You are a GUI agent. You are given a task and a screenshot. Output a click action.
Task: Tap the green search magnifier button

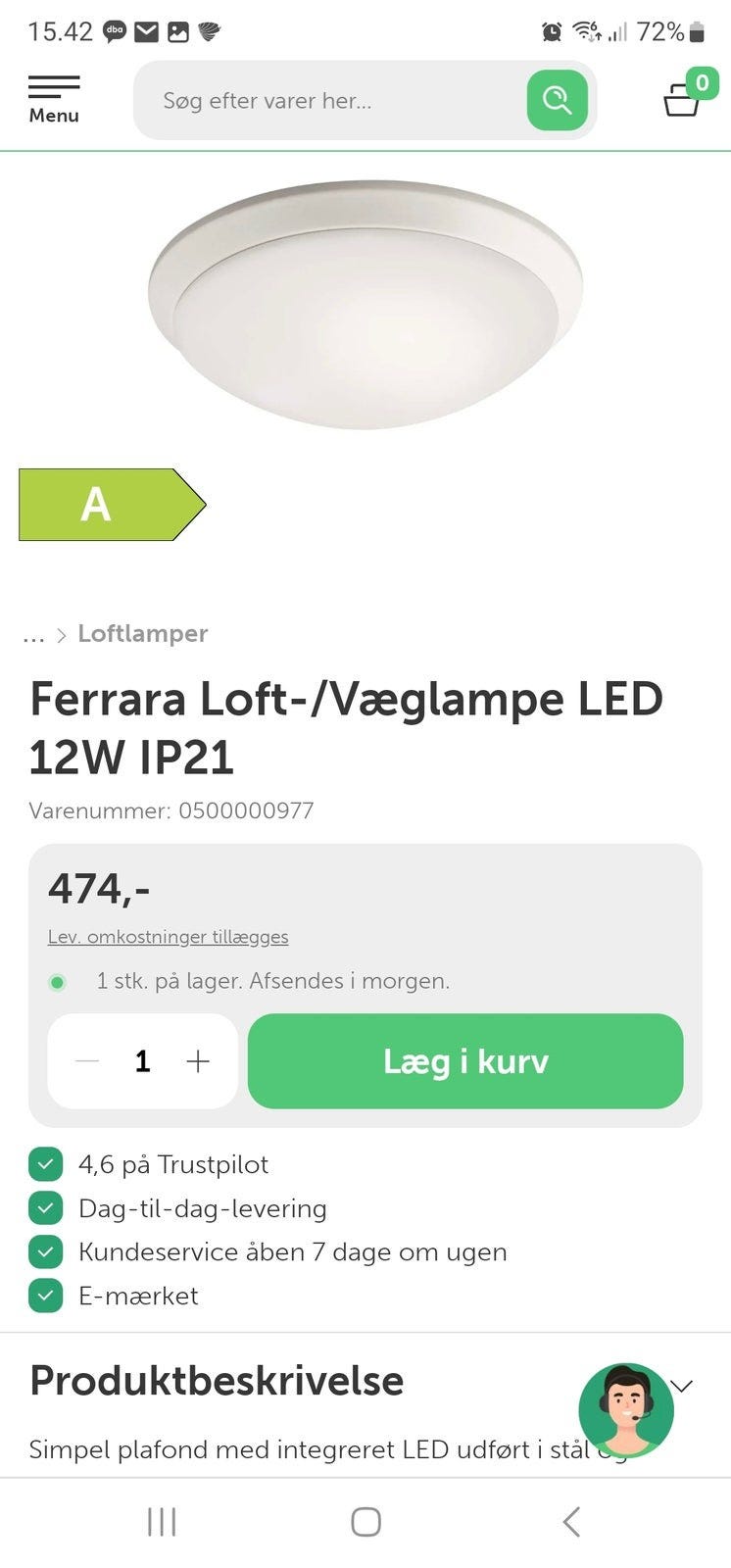tap(557, 100)
